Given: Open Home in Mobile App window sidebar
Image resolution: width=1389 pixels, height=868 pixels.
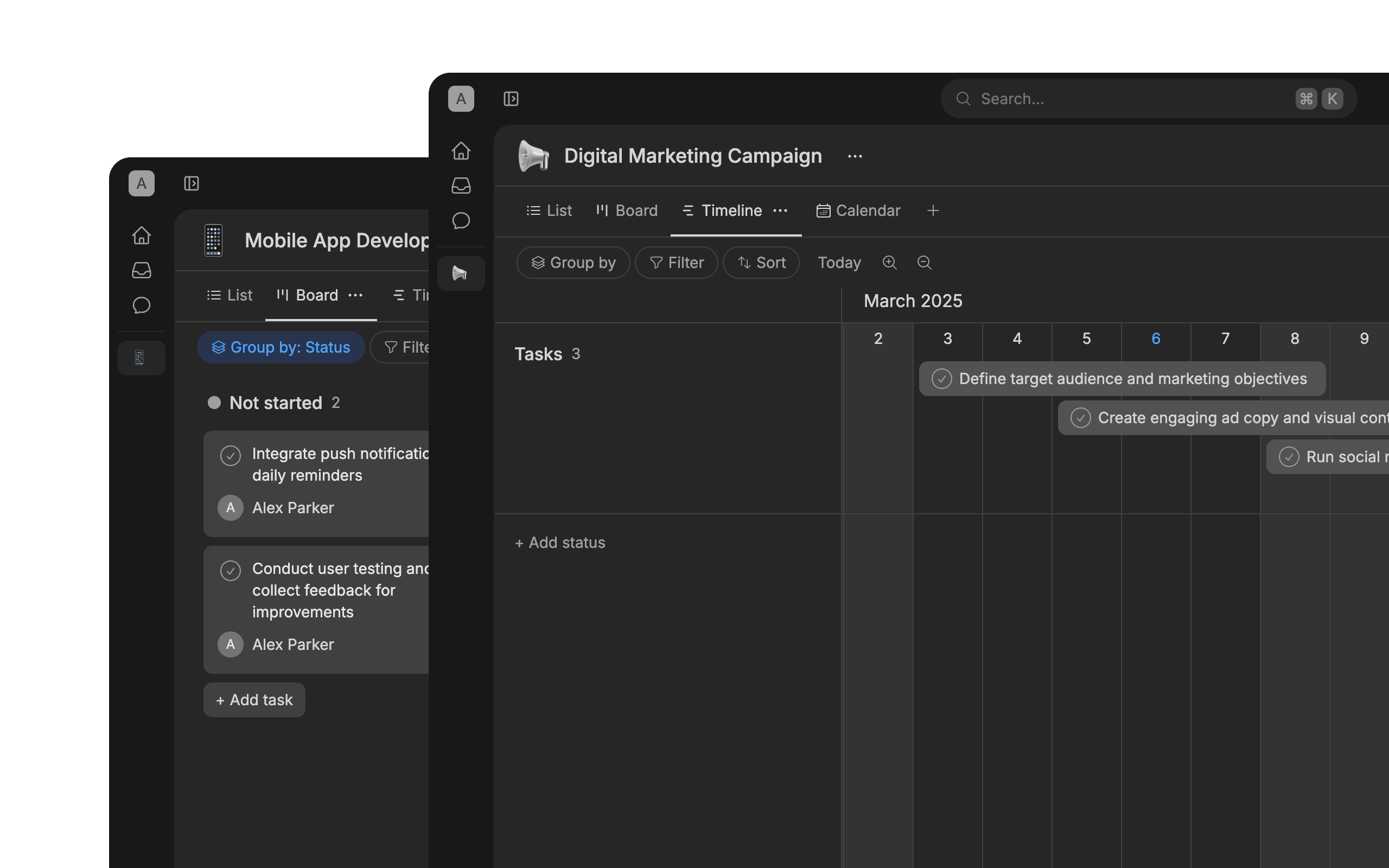Looking at the screenshot, I should pyautogui.click(x=141, y=235).
